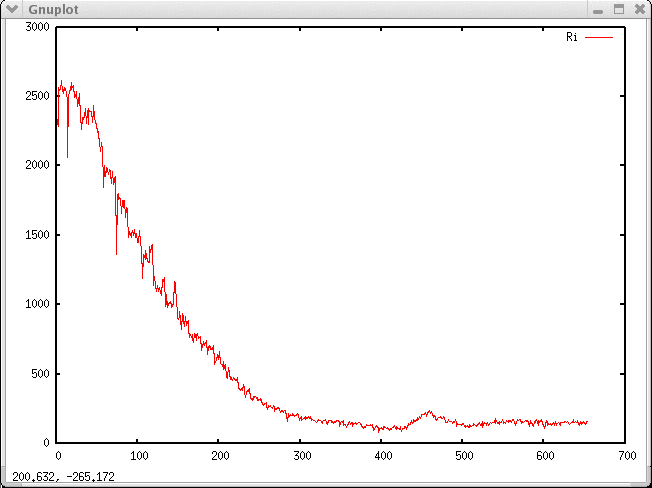Click the y-axis label 500

pyautogui.click(x=40, y=374)
